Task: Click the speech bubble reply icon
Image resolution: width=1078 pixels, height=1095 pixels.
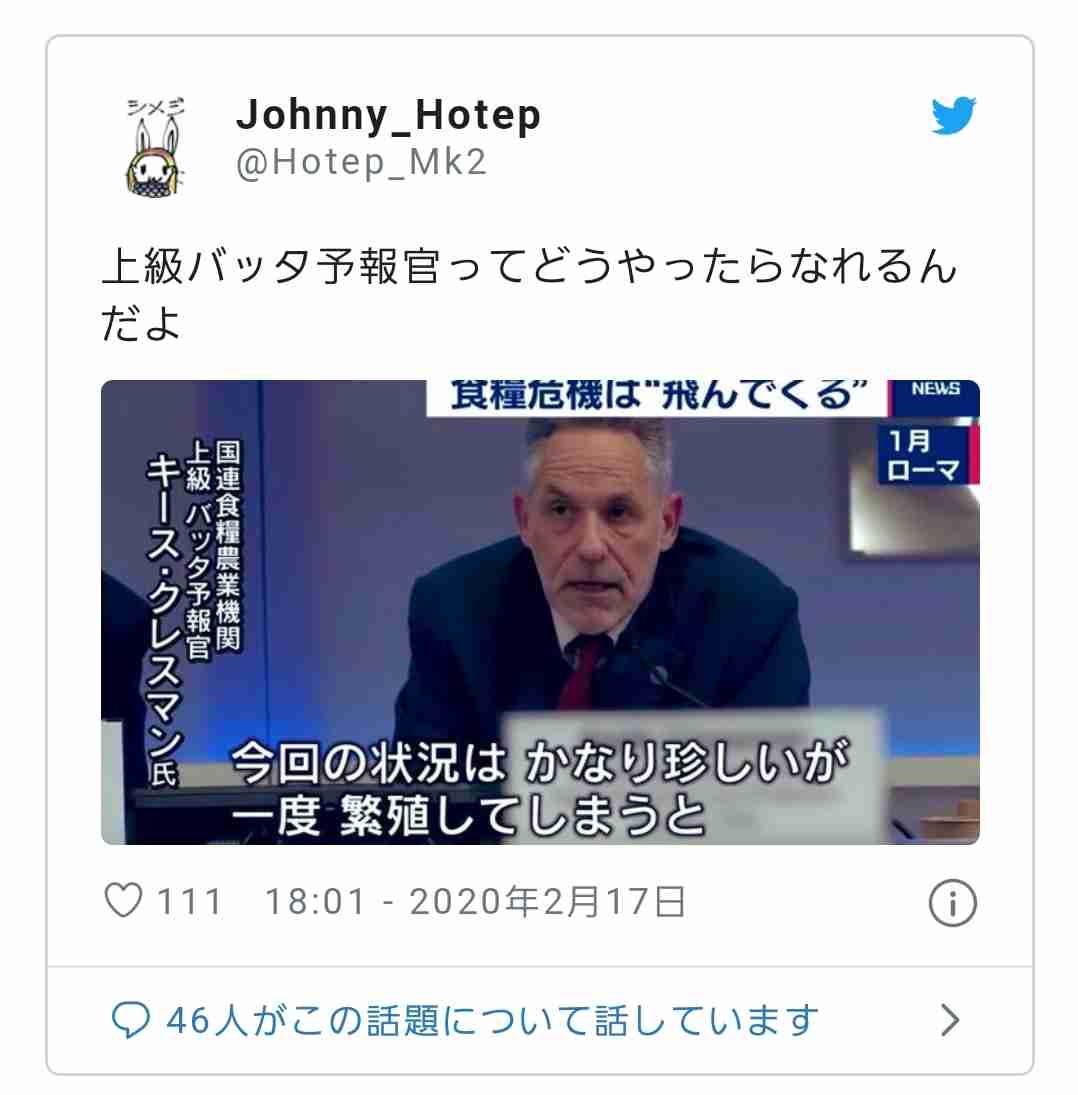Action: click(x=131, y=1020)
